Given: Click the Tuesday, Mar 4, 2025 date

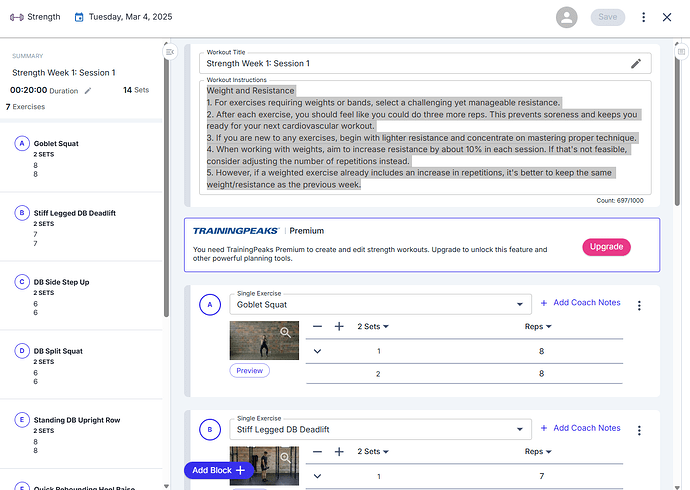Looking at the screenshot, I should [x=131, y=17].
